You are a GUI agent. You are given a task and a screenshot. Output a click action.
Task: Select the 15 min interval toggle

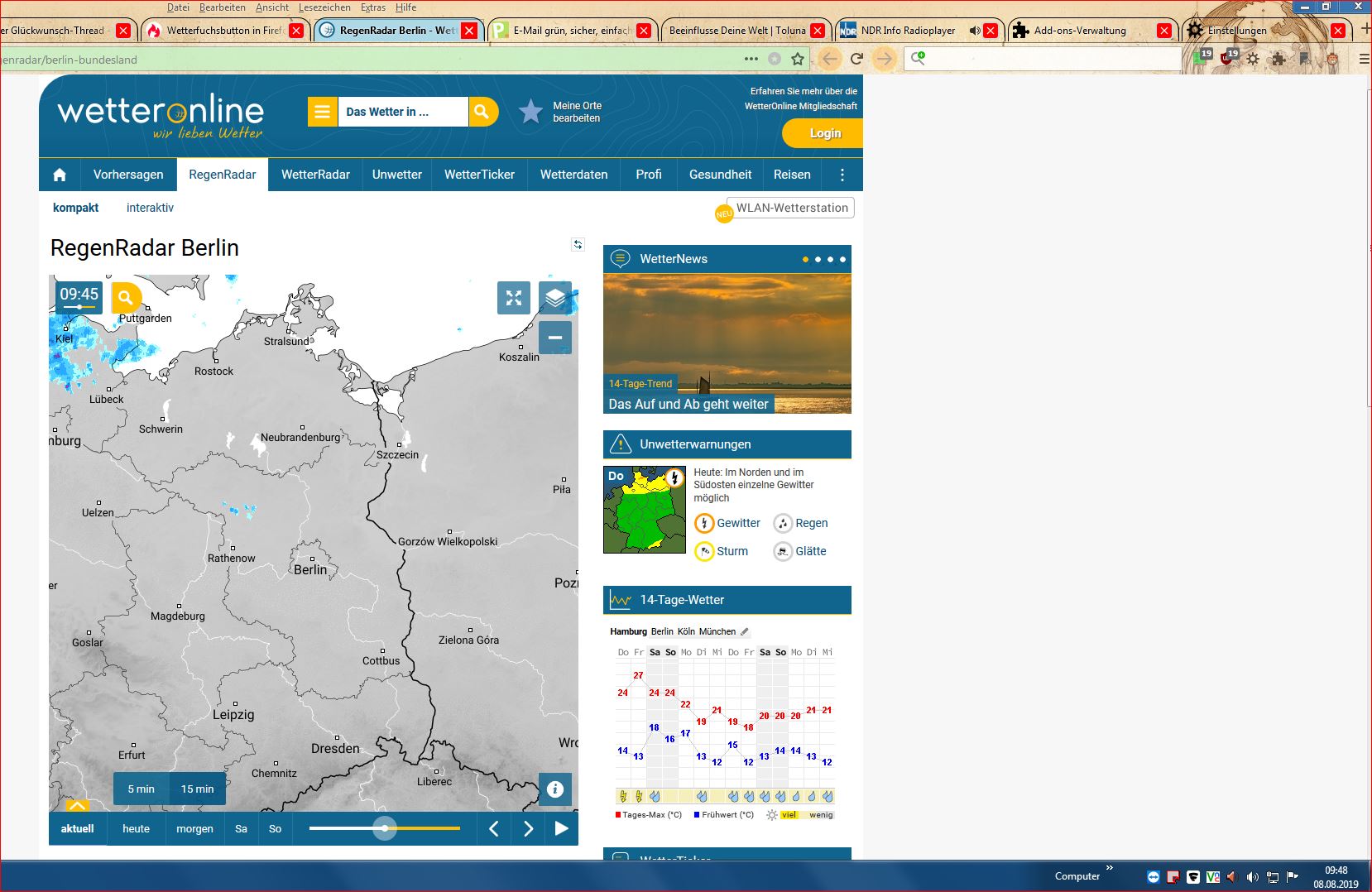pyautogui.click(x=197, y=789)
